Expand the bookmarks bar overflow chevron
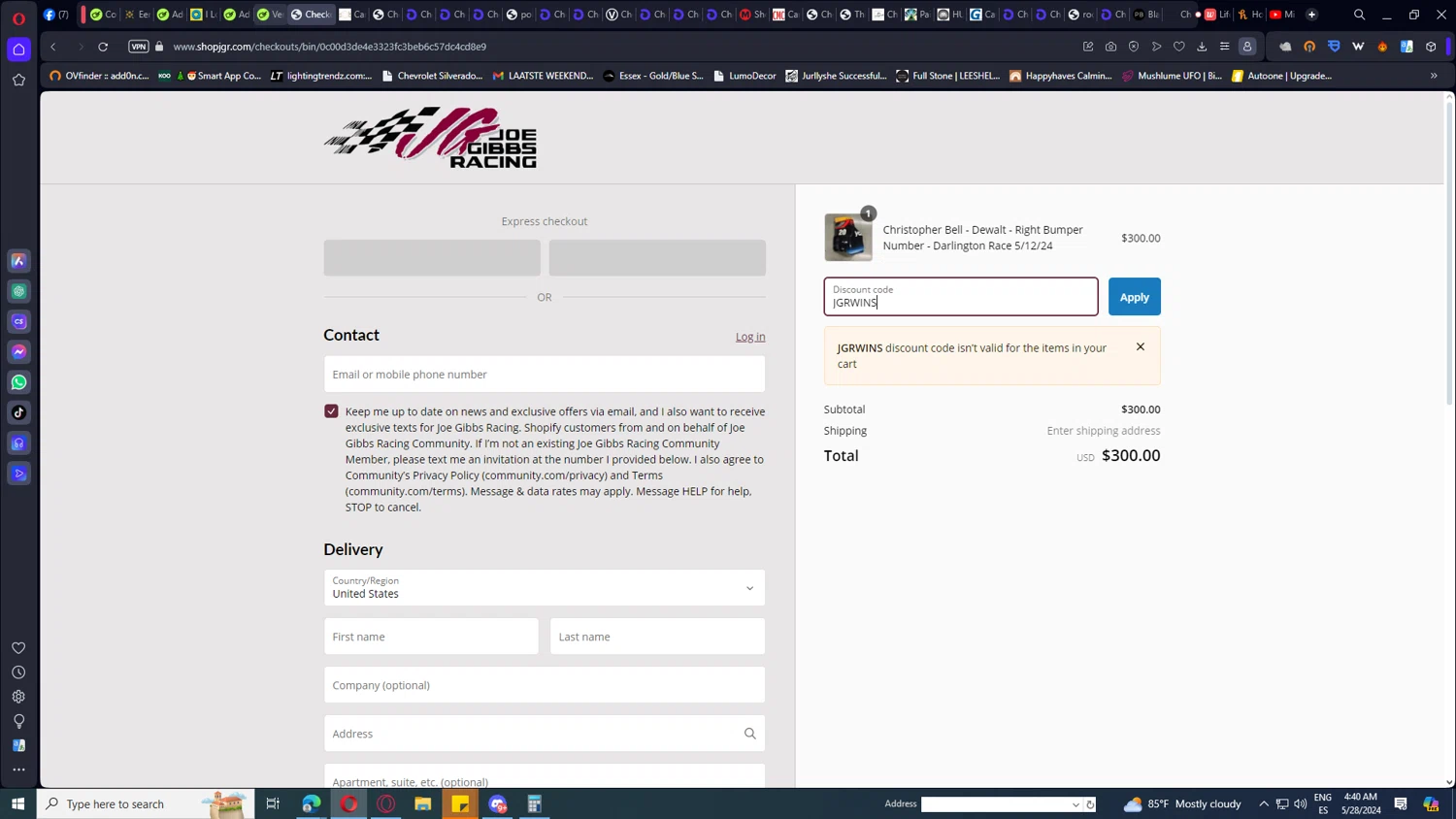Screen dimensions: 1456x819 pos(1434,76)
